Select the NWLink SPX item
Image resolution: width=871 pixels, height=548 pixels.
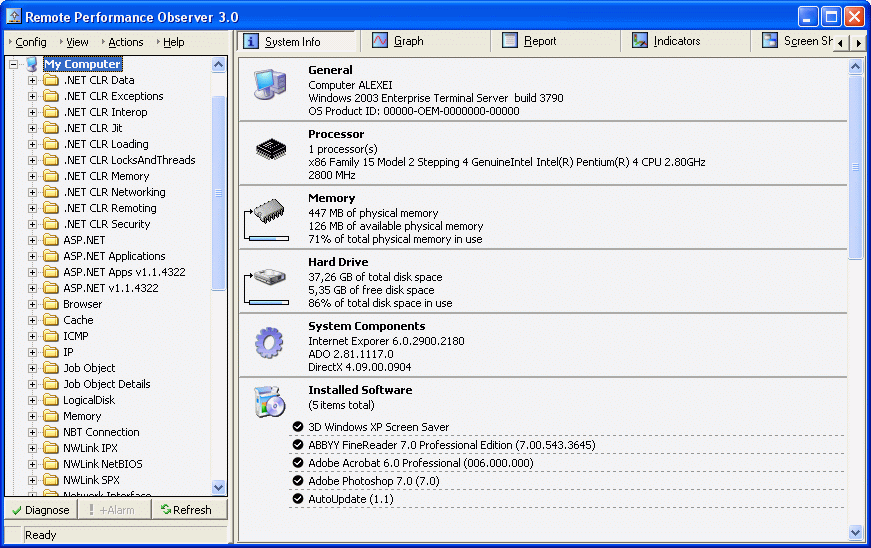91,480
